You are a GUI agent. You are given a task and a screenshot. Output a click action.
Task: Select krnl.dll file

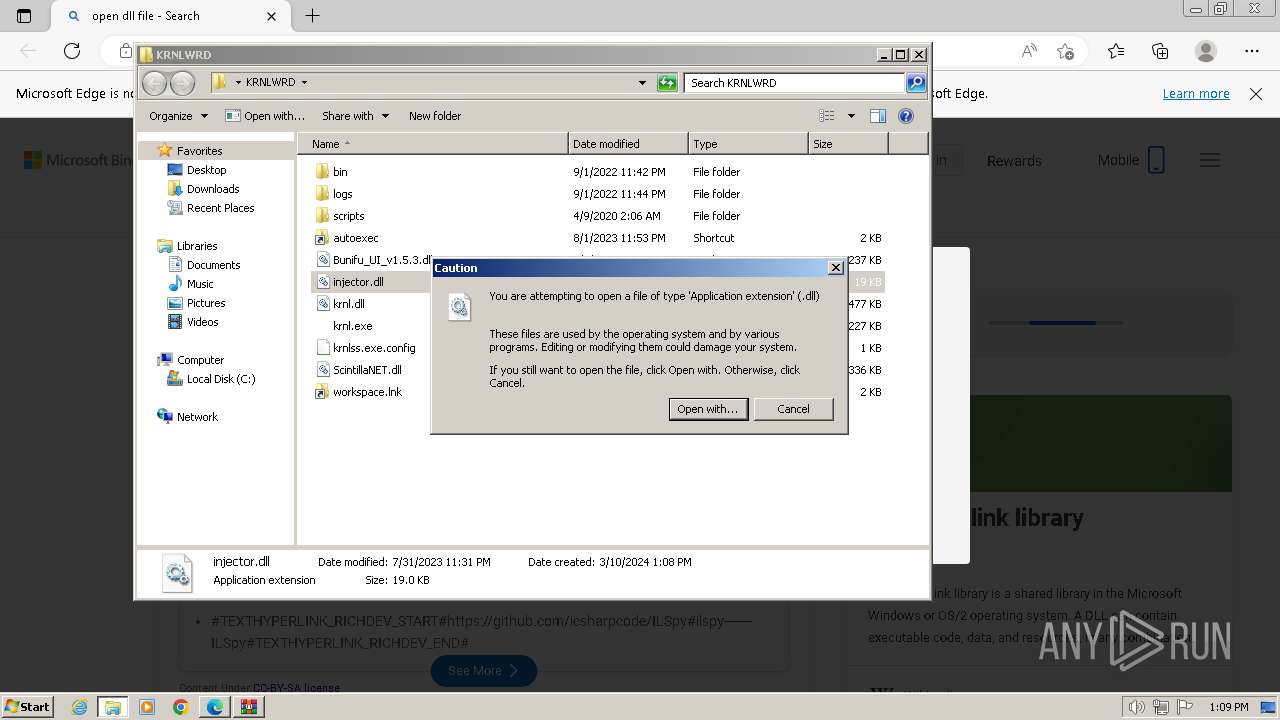click(x=348, y=304)
